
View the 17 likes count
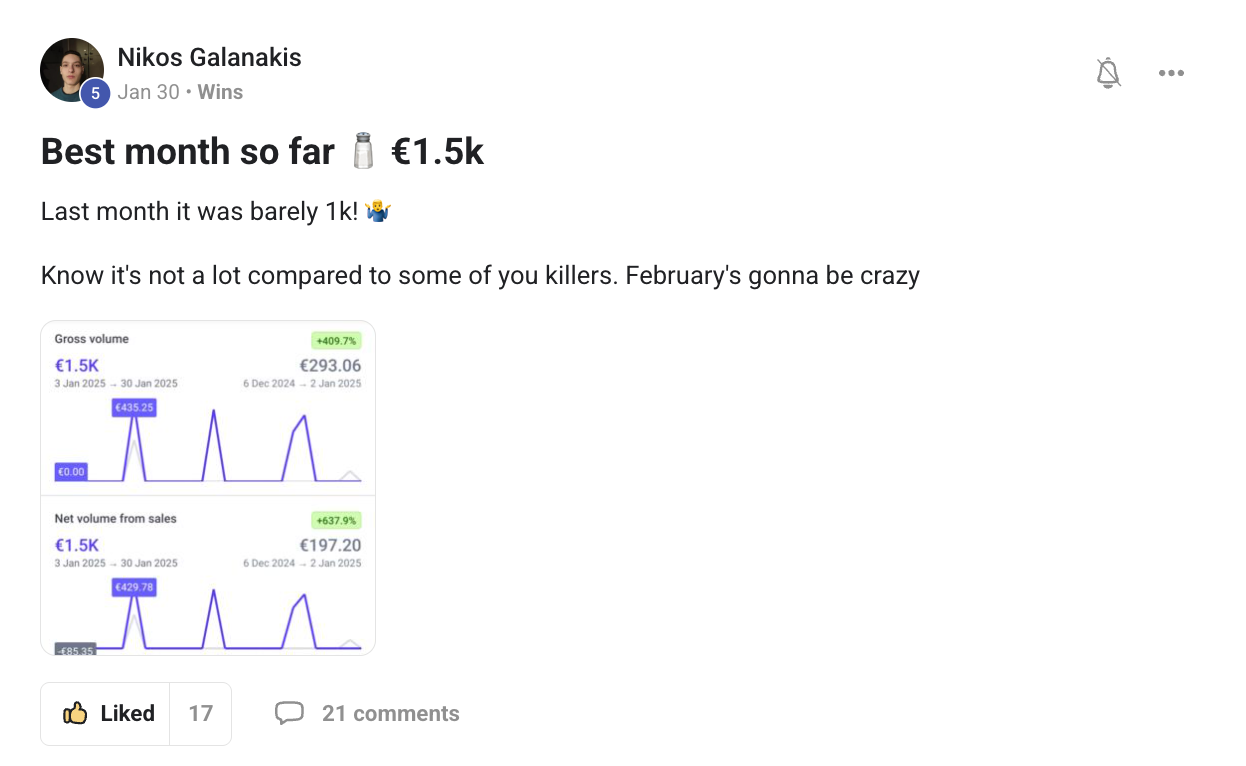tap(201, 714)
